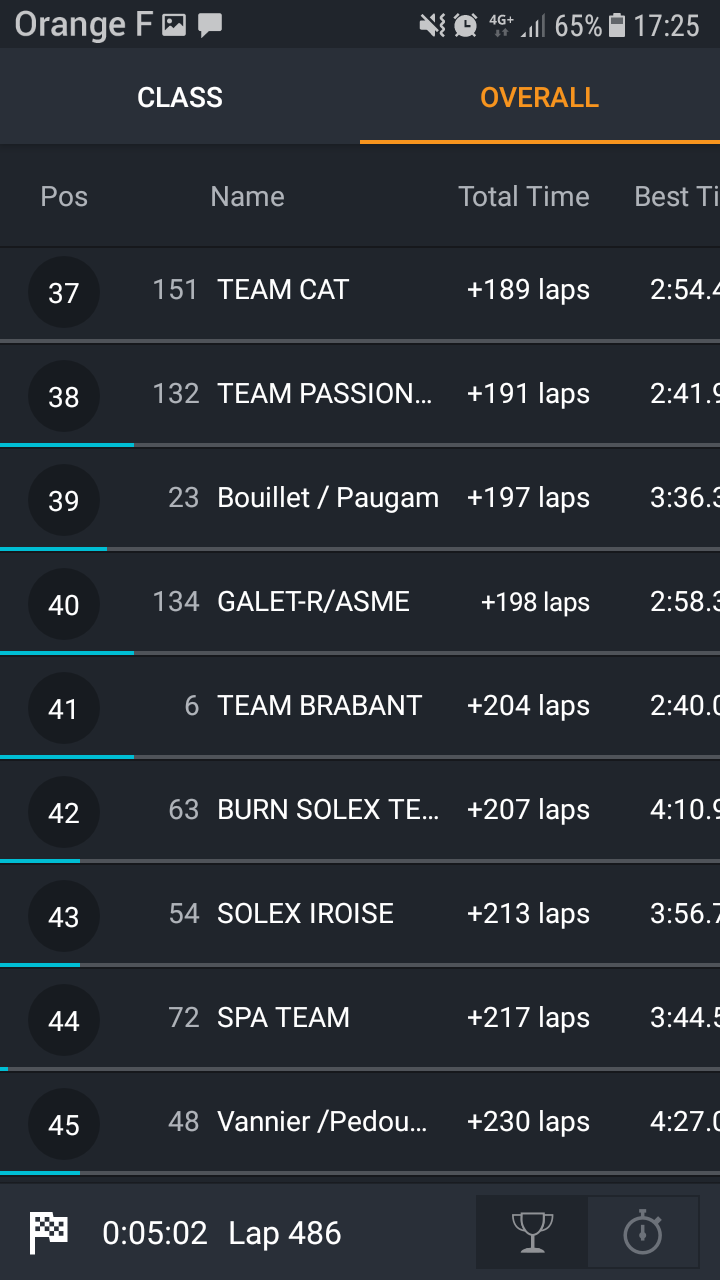This screenshot has width=720, height=1280.
Task: Tap the checkered flag icon
Action: click(48, 1232)
